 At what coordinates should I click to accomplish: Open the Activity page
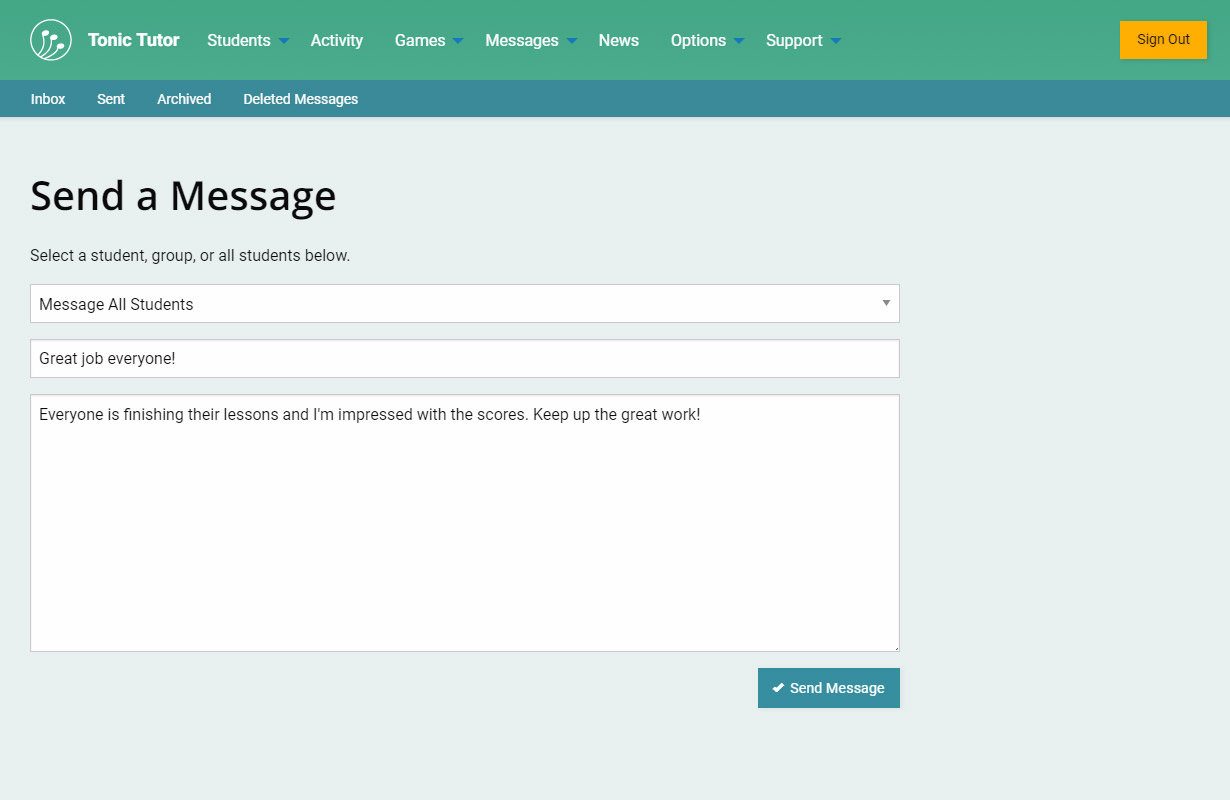pyautogui.click(x=336, y=40)
